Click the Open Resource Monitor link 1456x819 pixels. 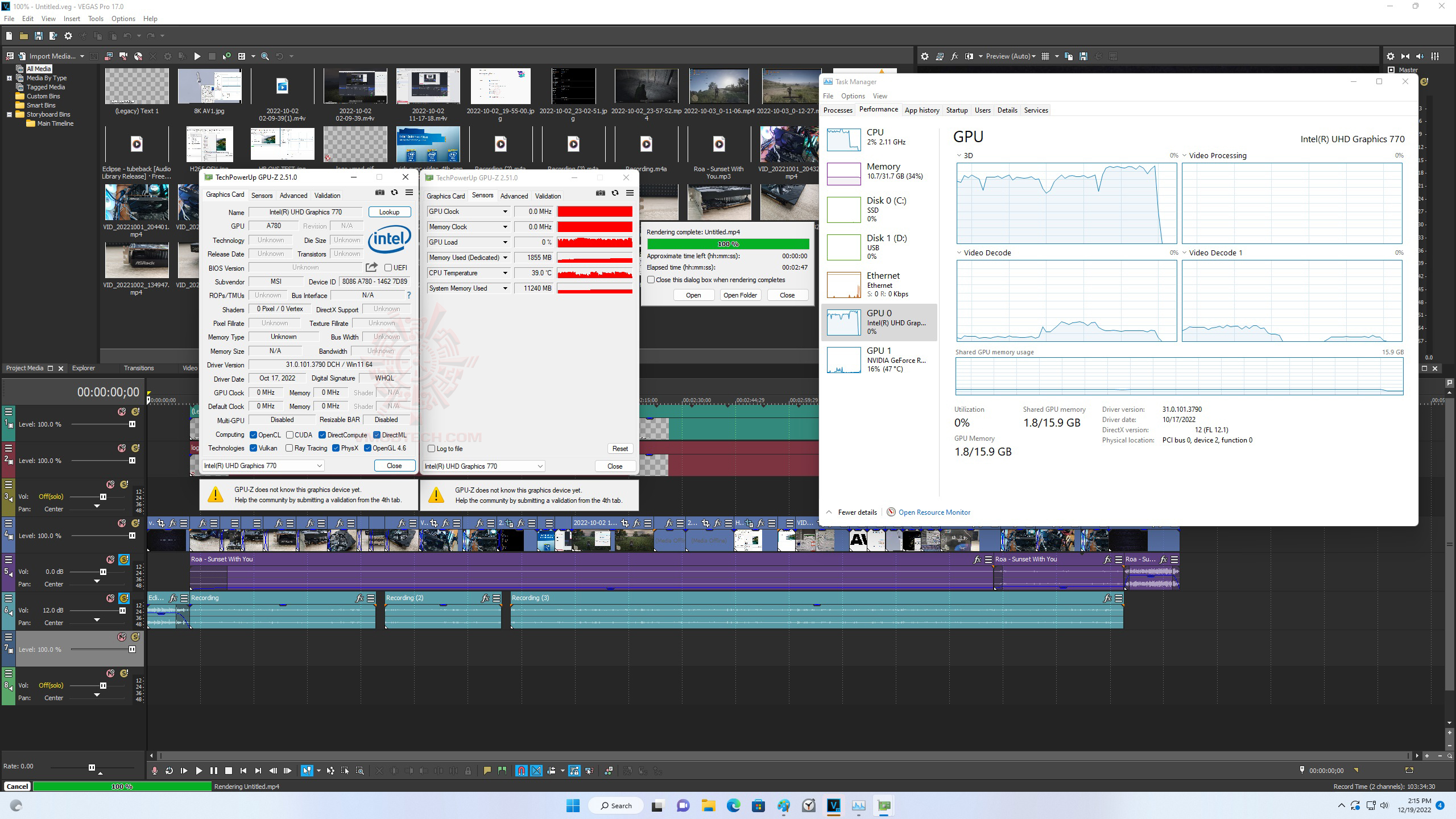click(x=934, y=512)
